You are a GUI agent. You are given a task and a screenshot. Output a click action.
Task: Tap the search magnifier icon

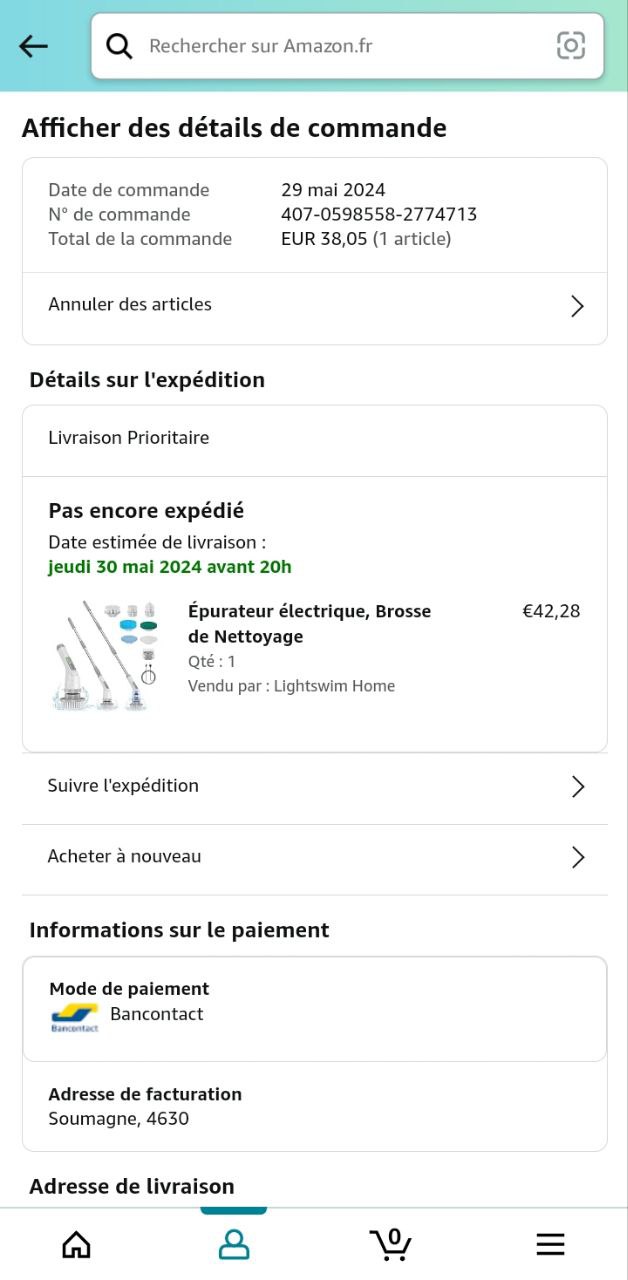coord(119,46)
